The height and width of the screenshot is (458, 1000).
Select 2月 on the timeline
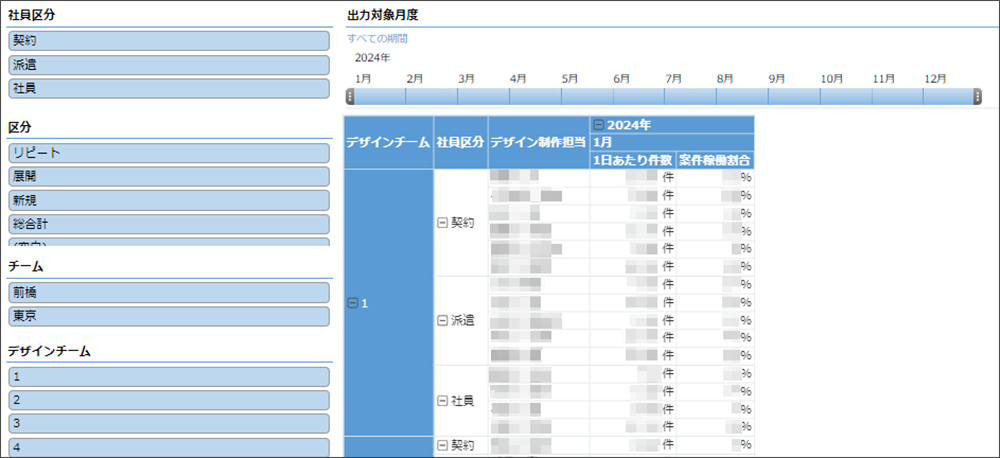(432, 96)
